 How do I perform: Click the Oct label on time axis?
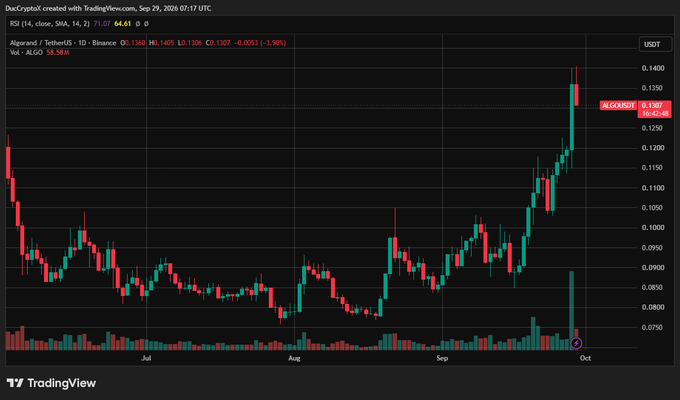[585, 358]
